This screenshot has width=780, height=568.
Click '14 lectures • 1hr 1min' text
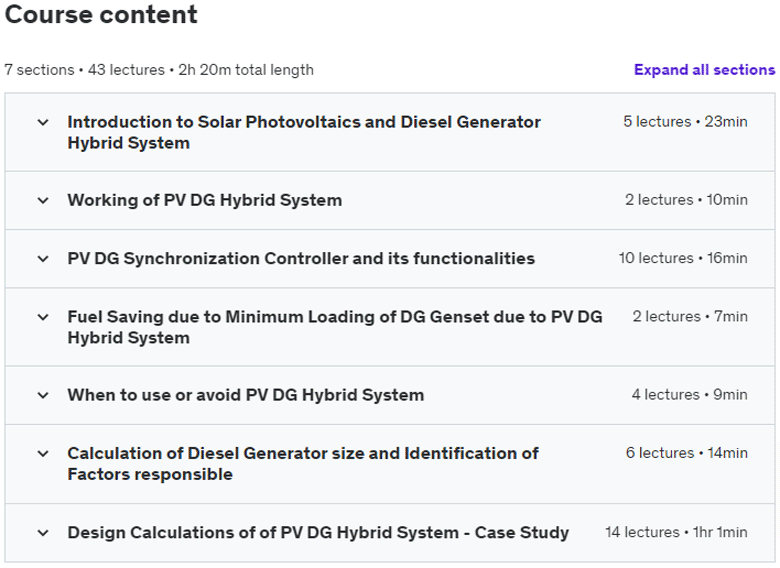pos(676,532)
